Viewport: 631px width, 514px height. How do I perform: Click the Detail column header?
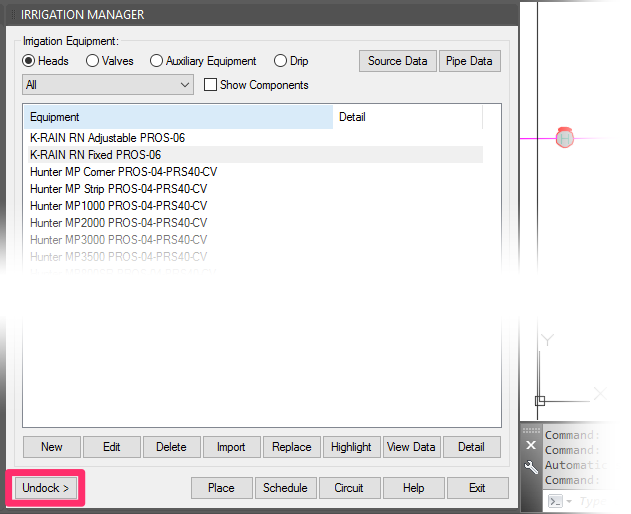(407, 117)
